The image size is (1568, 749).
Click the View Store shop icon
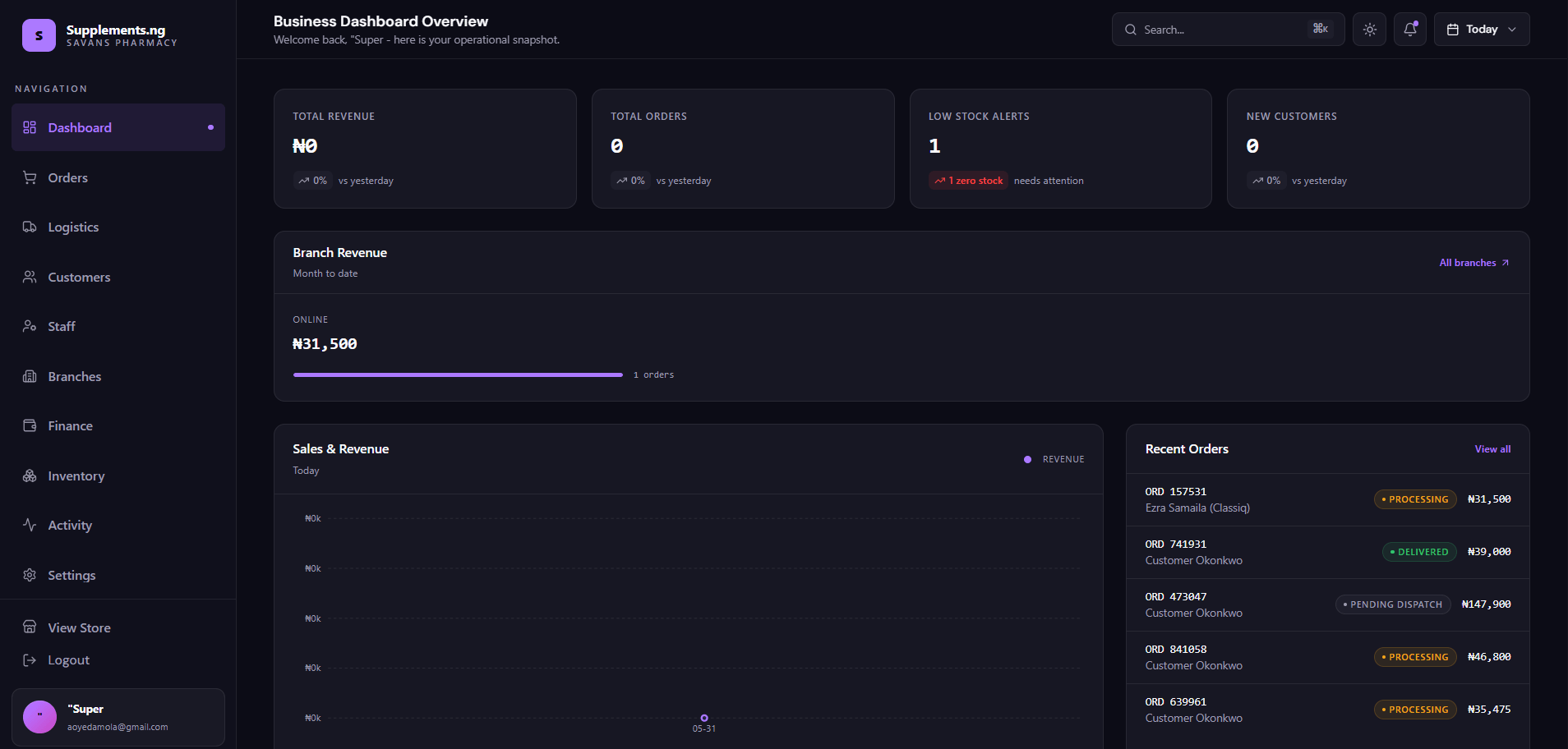tap(30, 627)
